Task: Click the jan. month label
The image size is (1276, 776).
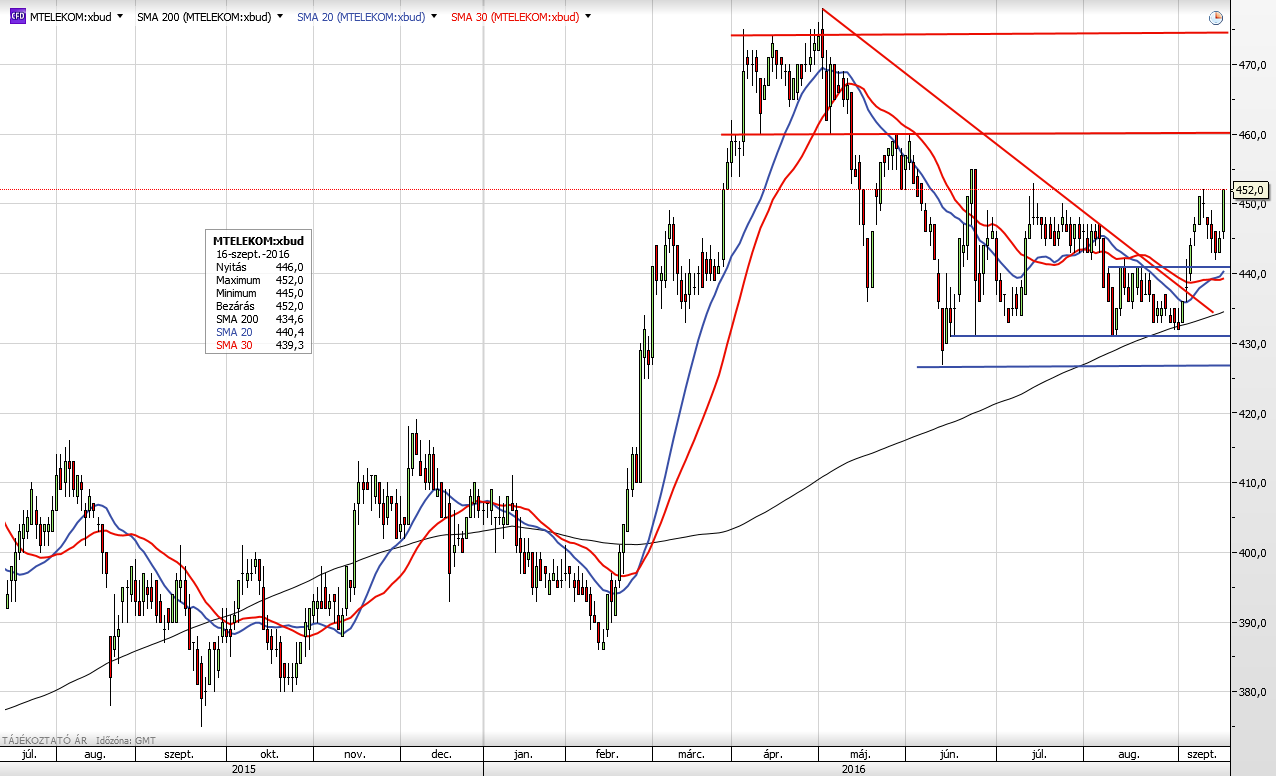Action: [x=524, y=754]
